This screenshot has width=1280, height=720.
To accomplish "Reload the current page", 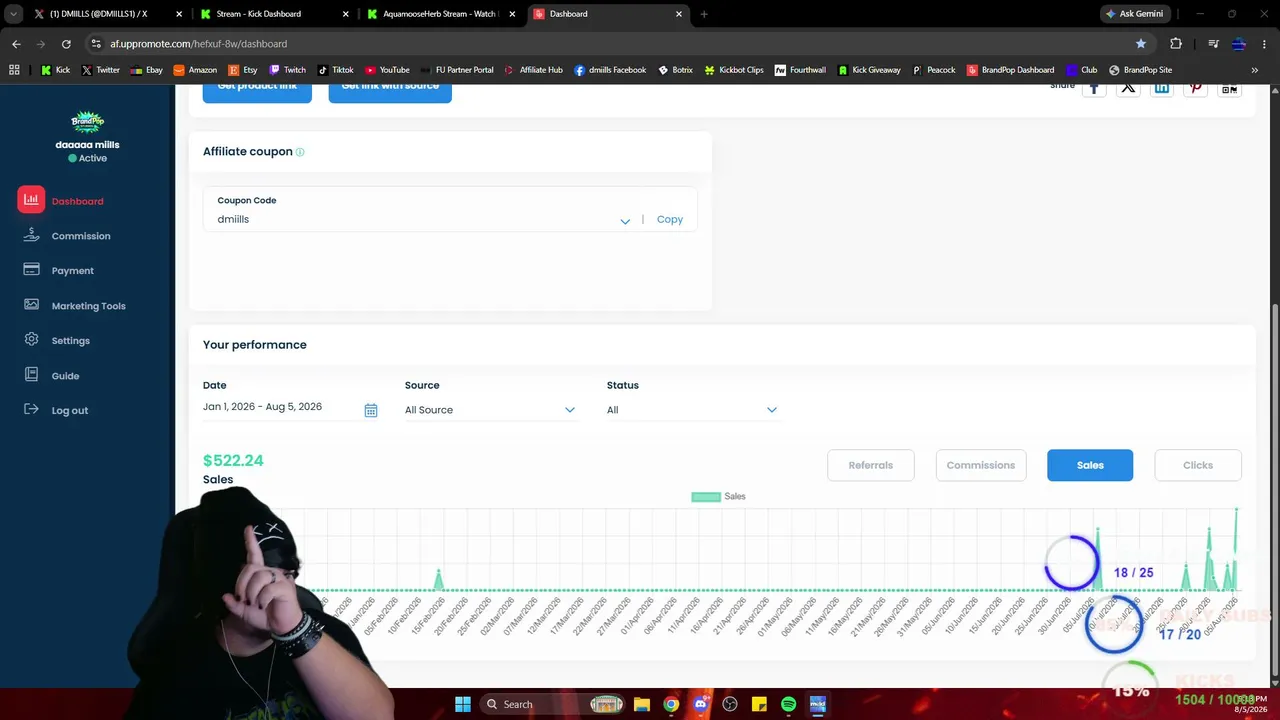I will coord(66,44).
